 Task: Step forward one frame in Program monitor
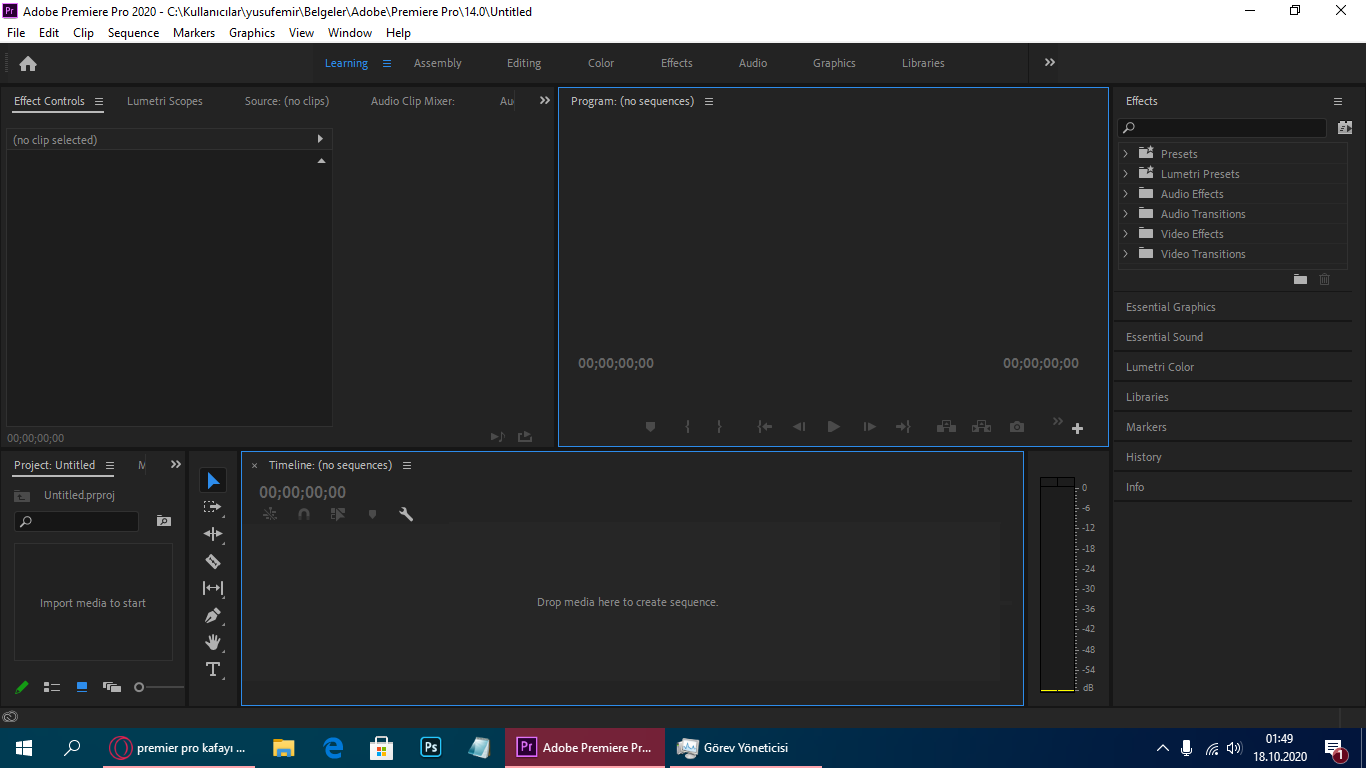pos(869,427)
